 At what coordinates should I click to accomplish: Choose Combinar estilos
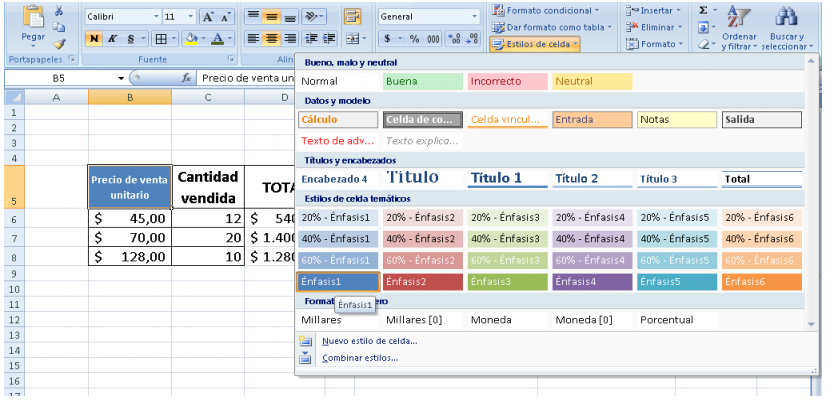click(360, 358)
